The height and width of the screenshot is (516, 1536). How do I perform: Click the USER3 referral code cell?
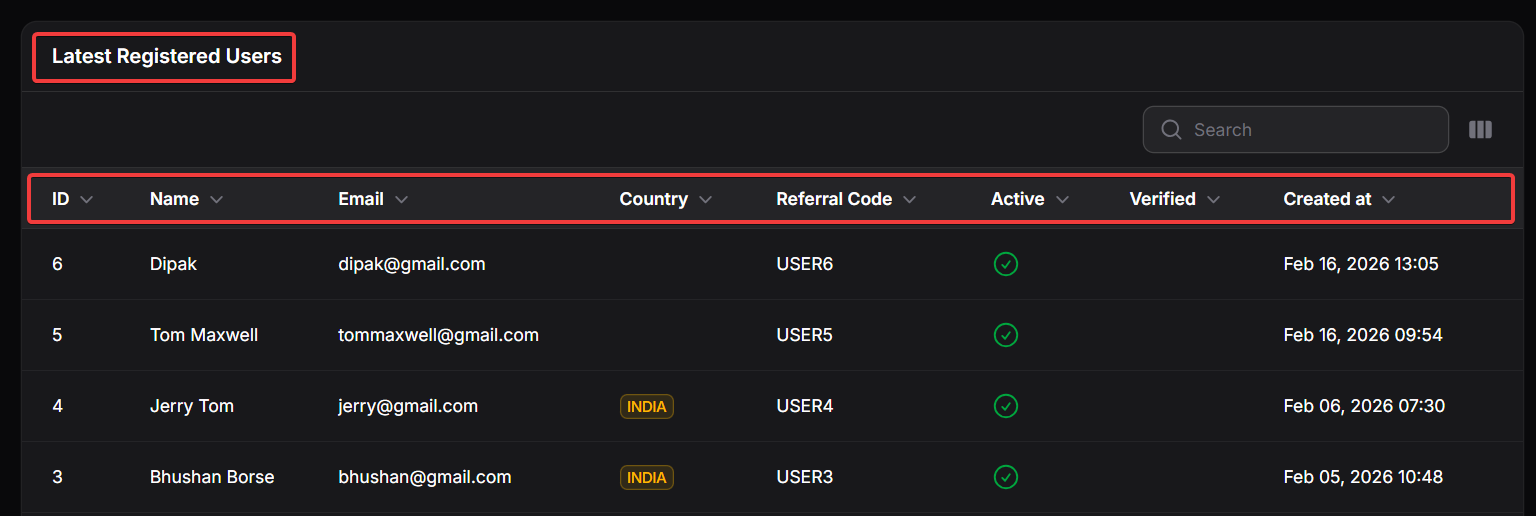coord(804,477)
